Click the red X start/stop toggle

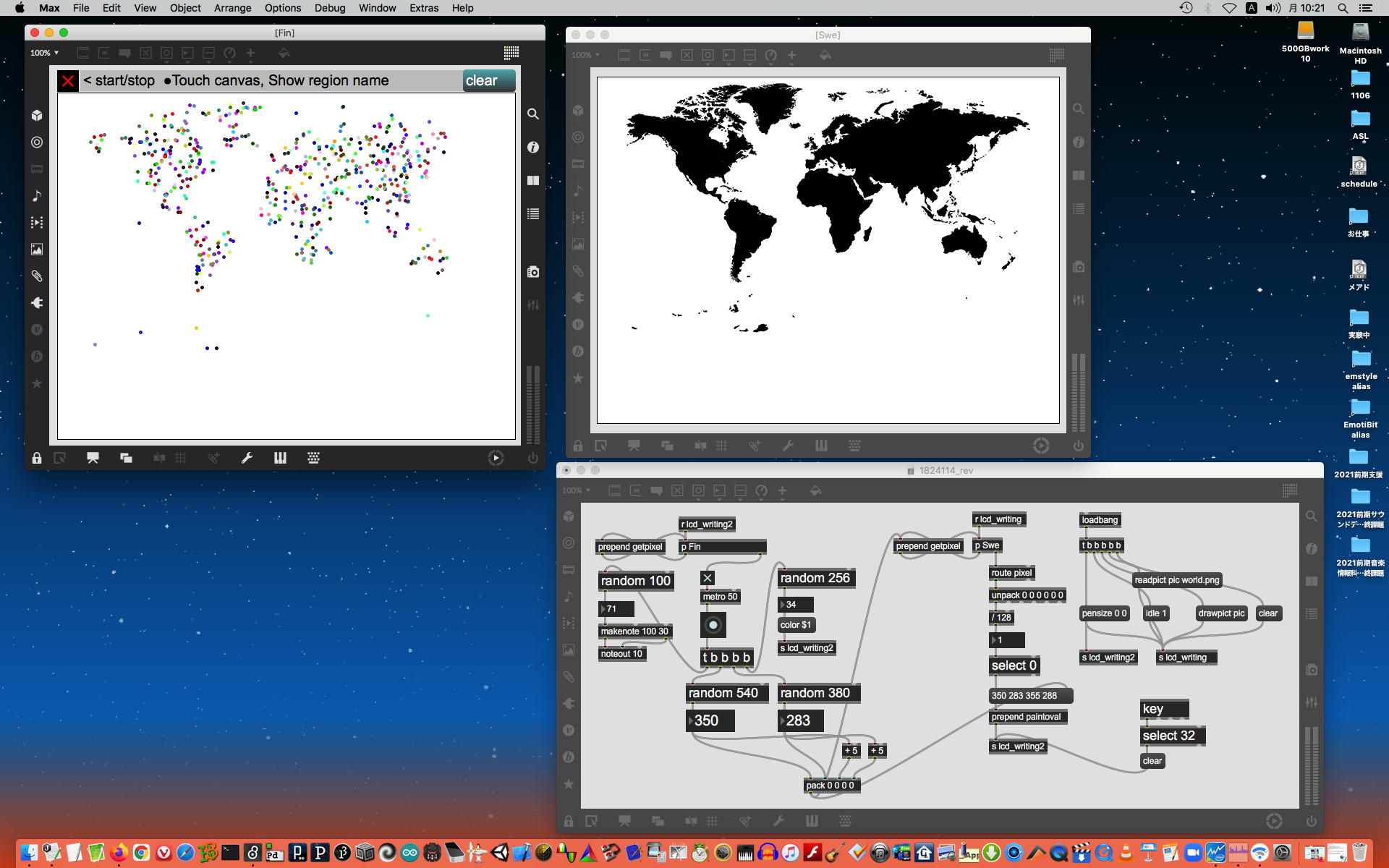68,81
